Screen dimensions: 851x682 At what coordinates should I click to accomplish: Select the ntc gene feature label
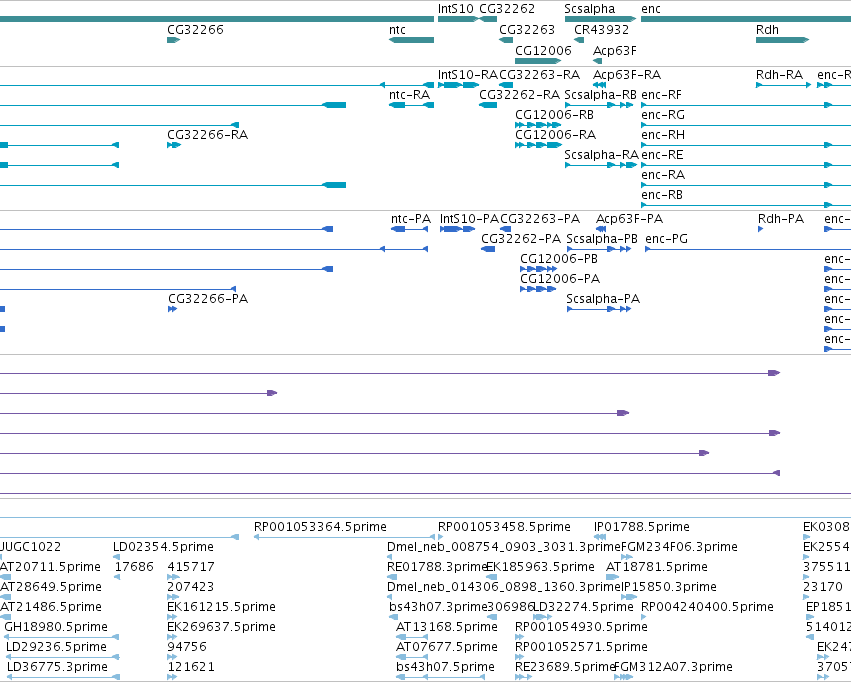tap(397, 30)
